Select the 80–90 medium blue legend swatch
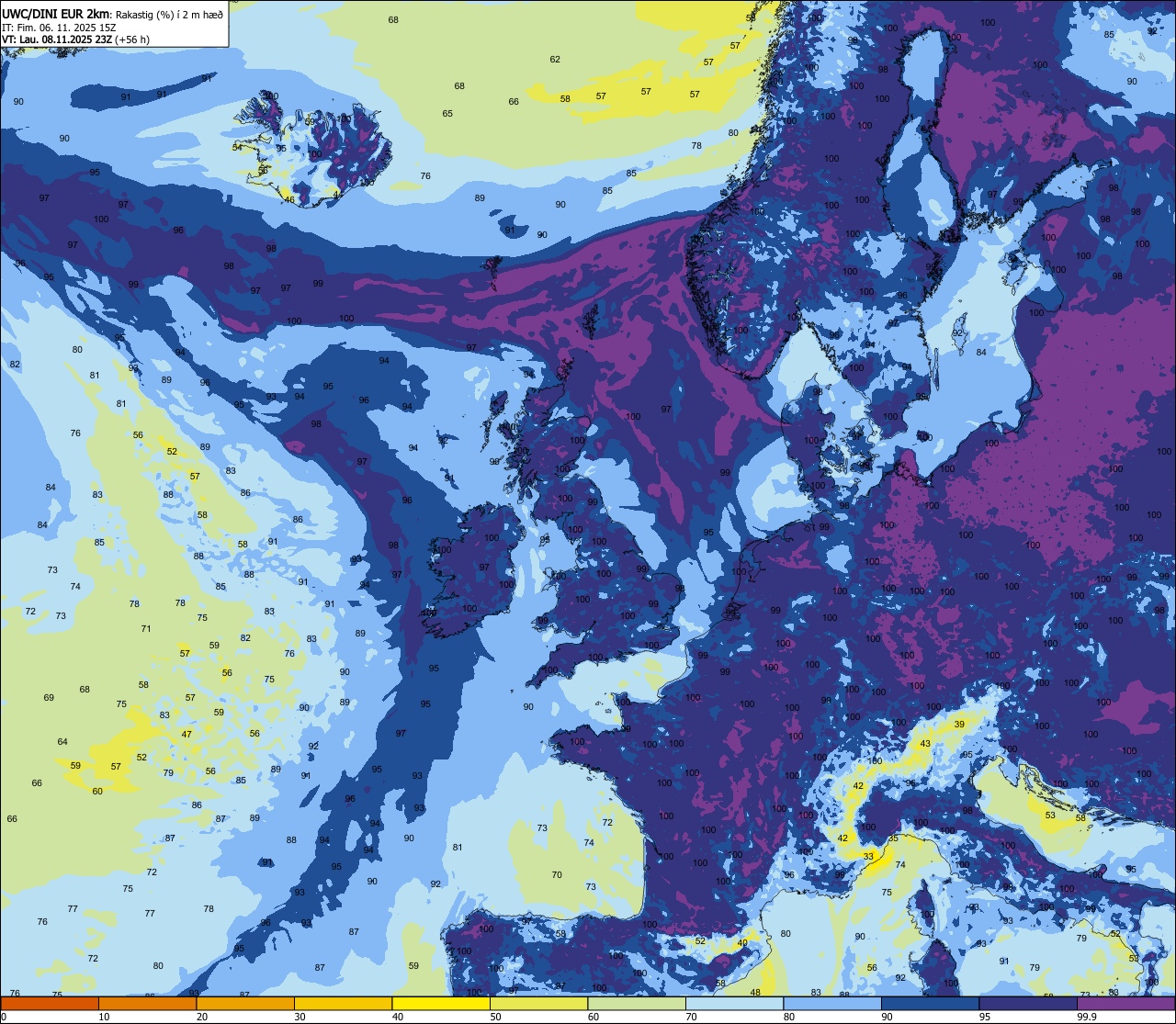The image size is (1176, 1024). click(x=832, y=1003)
